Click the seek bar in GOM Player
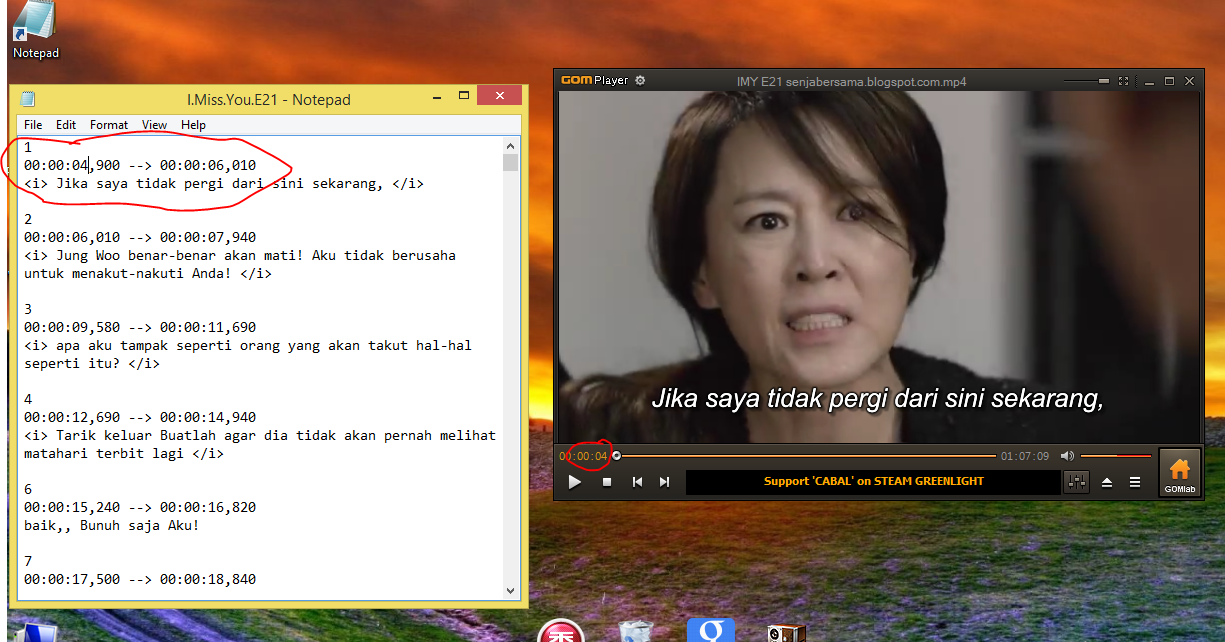 (804, 456)
